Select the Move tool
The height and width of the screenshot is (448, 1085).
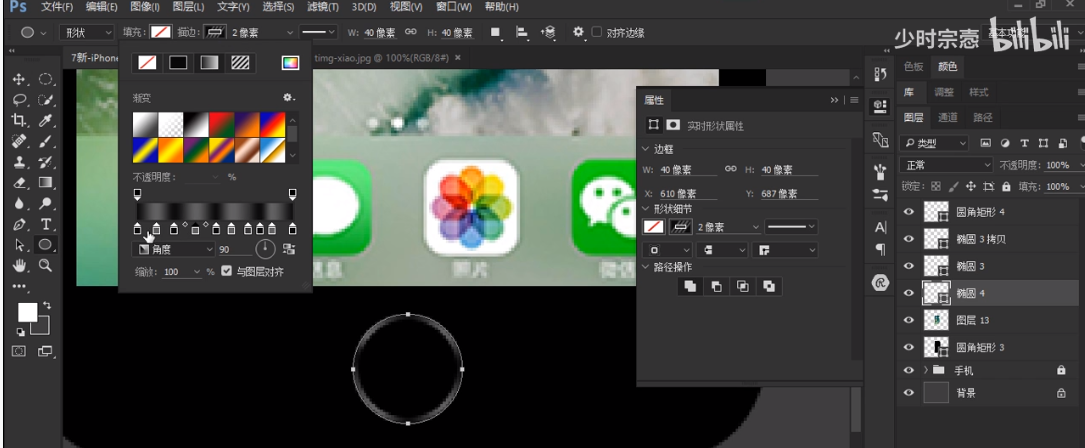19,79
